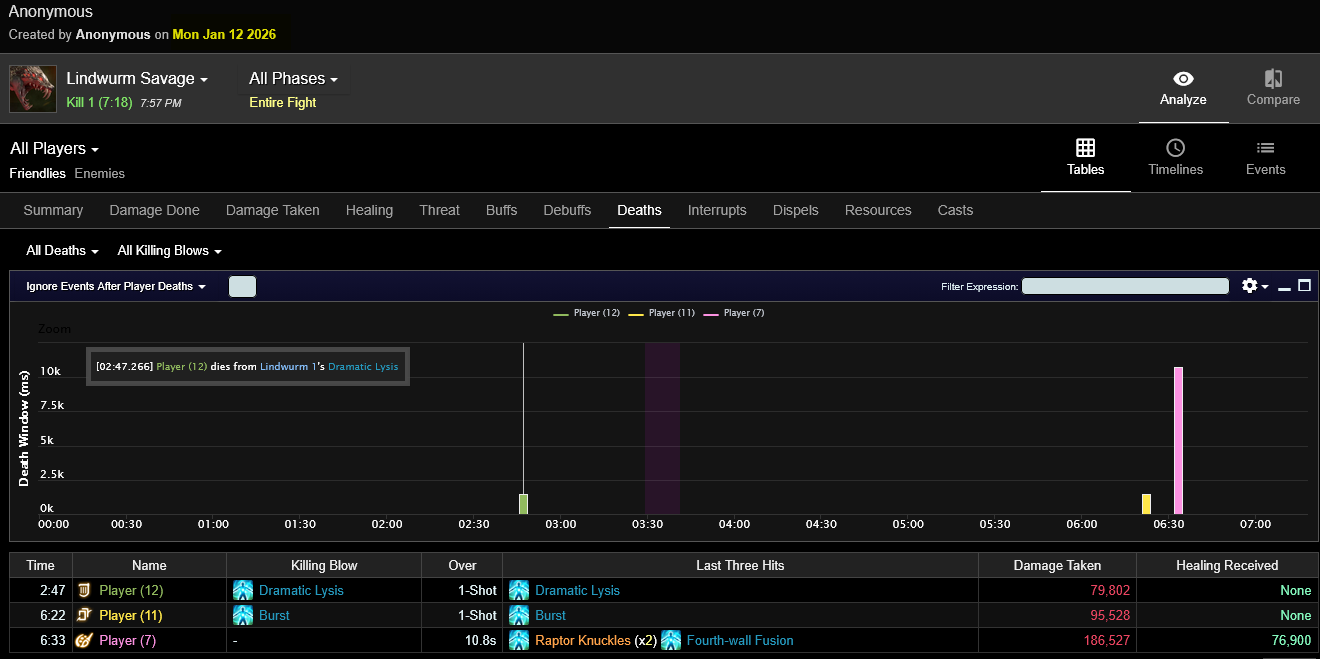Image resolution: width=1320 pixels, height=659 pixels.
Task: Open Player (11) link in Name column
Action: [x=130, y=615]
